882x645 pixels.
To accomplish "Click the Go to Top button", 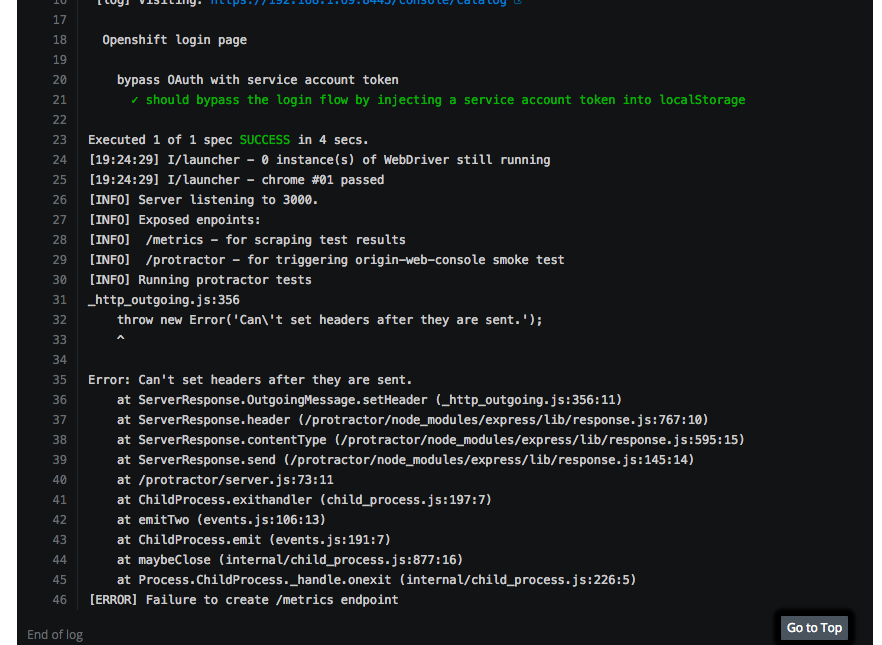I will [x=814, y=627].
